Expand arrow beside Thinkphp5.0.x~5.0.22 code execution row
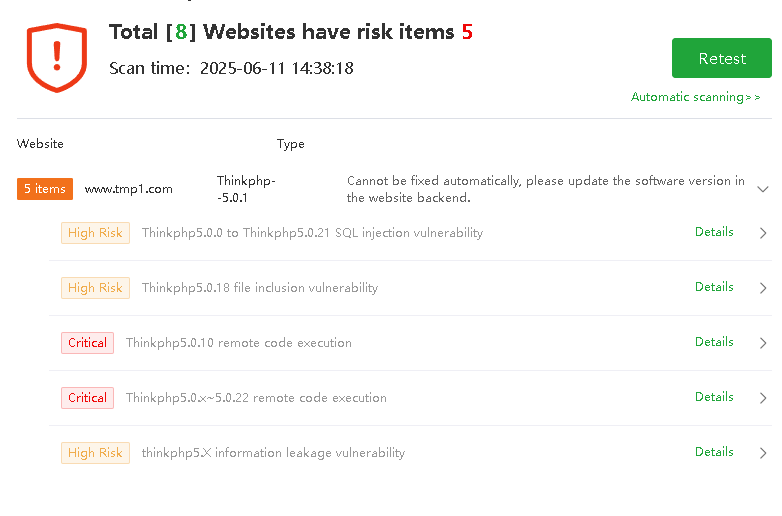This screenshot has width=782, height=516. point(763,398)
